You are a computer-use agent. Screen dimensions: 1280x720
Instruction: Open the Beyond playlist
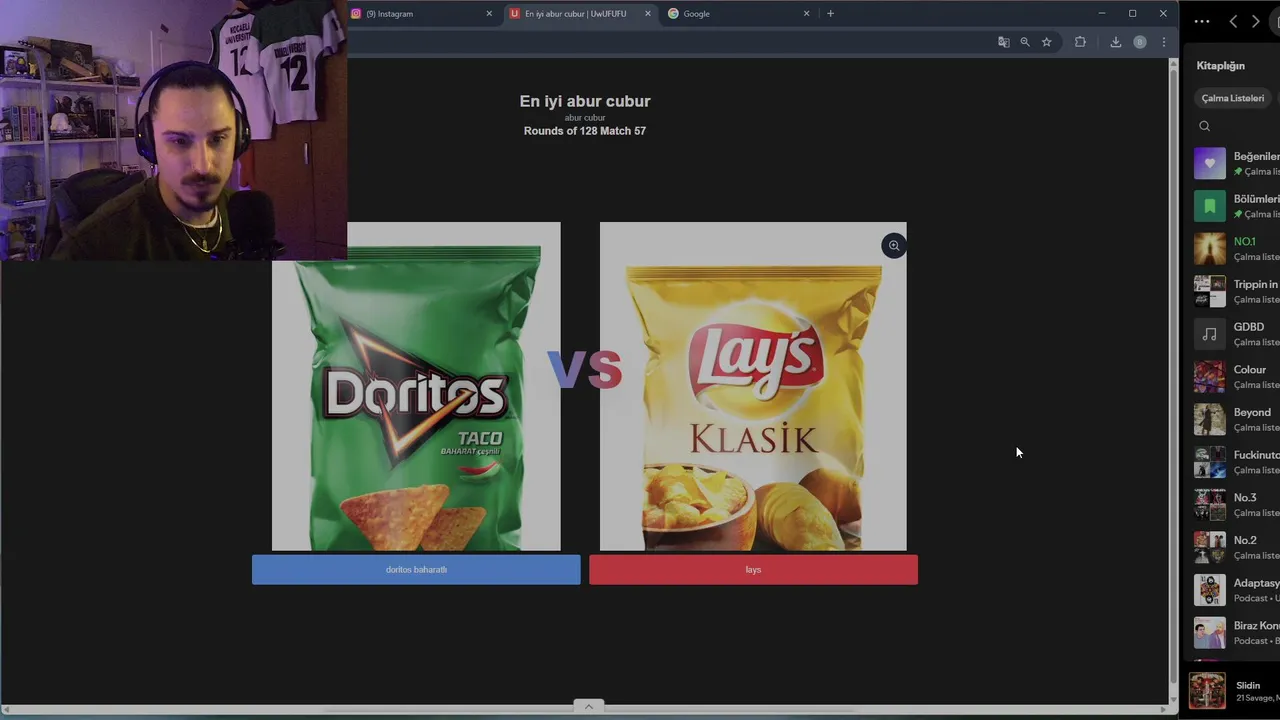coord(1237,419)
